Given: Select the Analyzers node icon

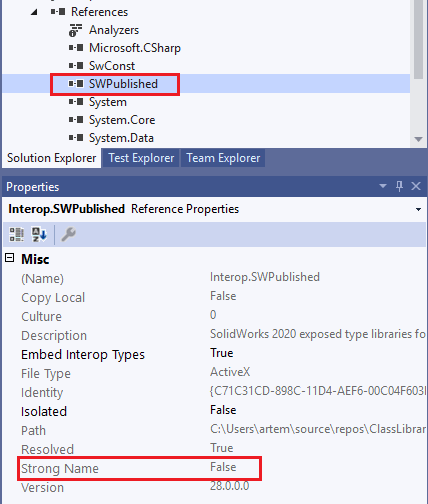Looking at the screenshot, I should pos(75,30).
